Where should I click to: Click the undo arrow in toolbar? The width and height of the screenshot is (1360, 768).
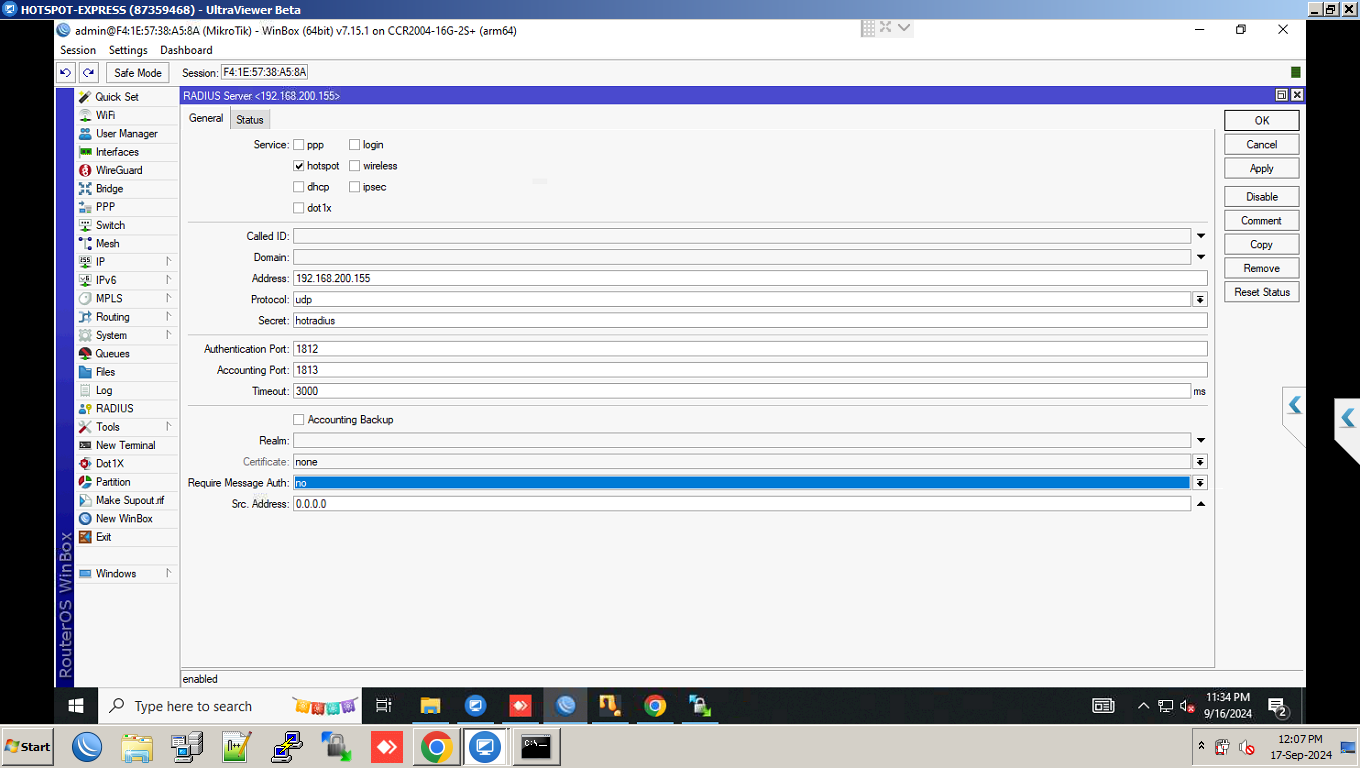coord(65,73)
